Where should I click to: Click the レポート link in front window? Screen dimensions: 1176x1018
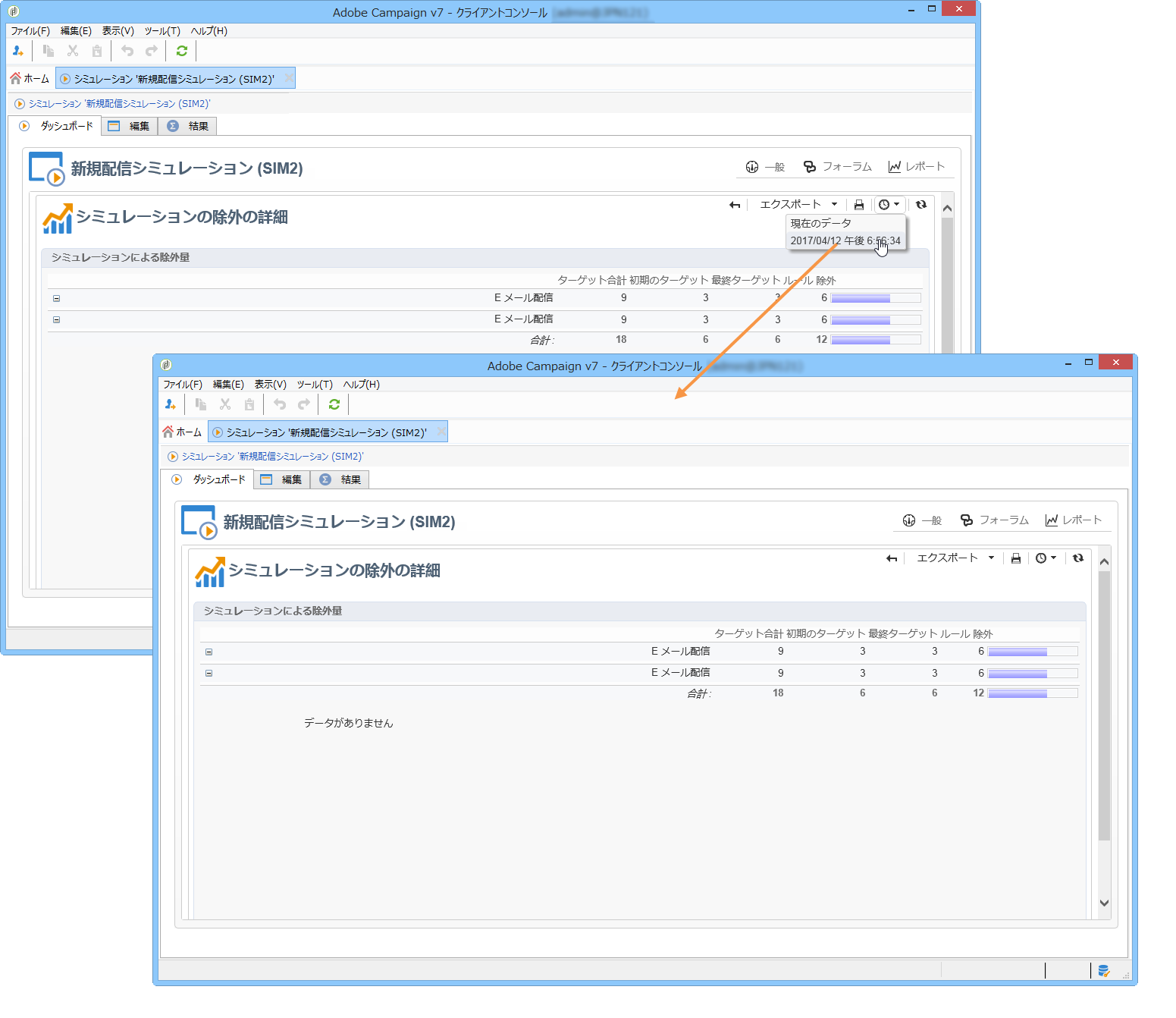click(x=1074, y=520)
